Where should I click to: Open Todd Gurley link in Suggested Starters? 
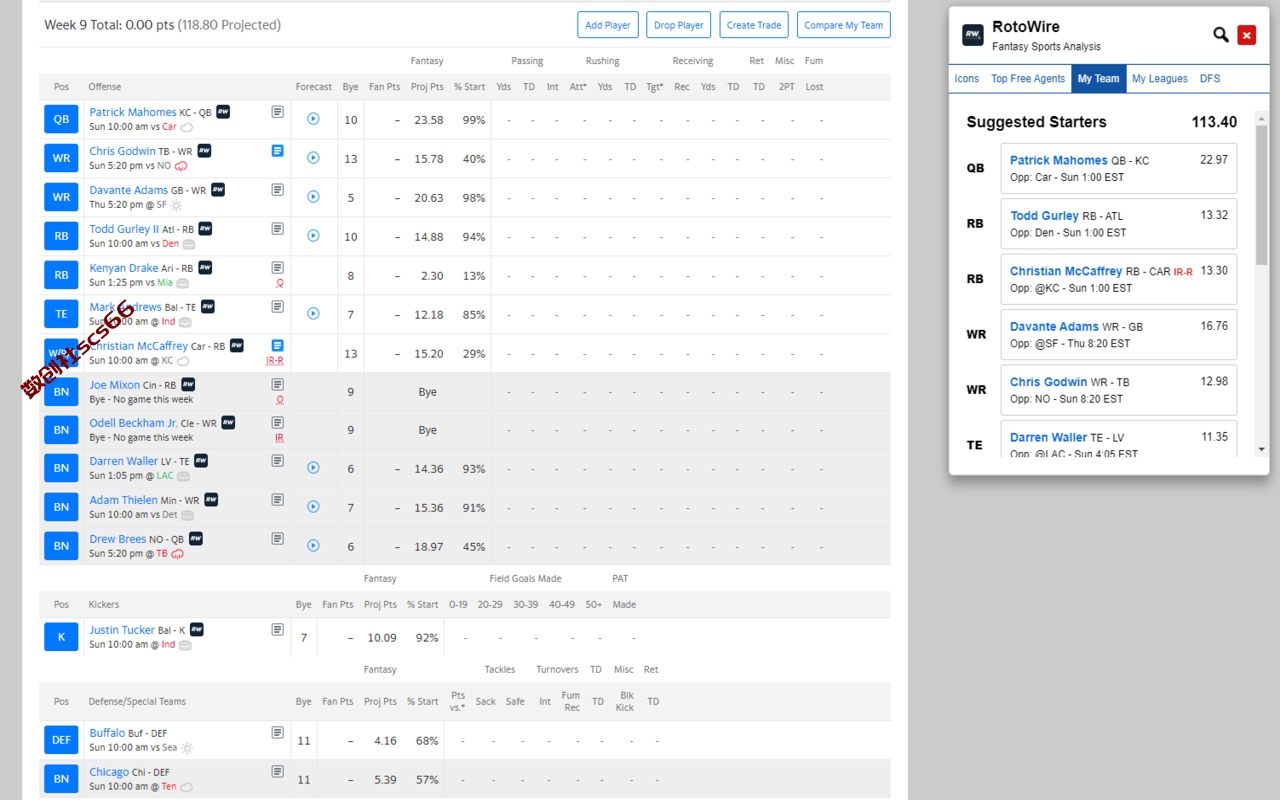1044,216
